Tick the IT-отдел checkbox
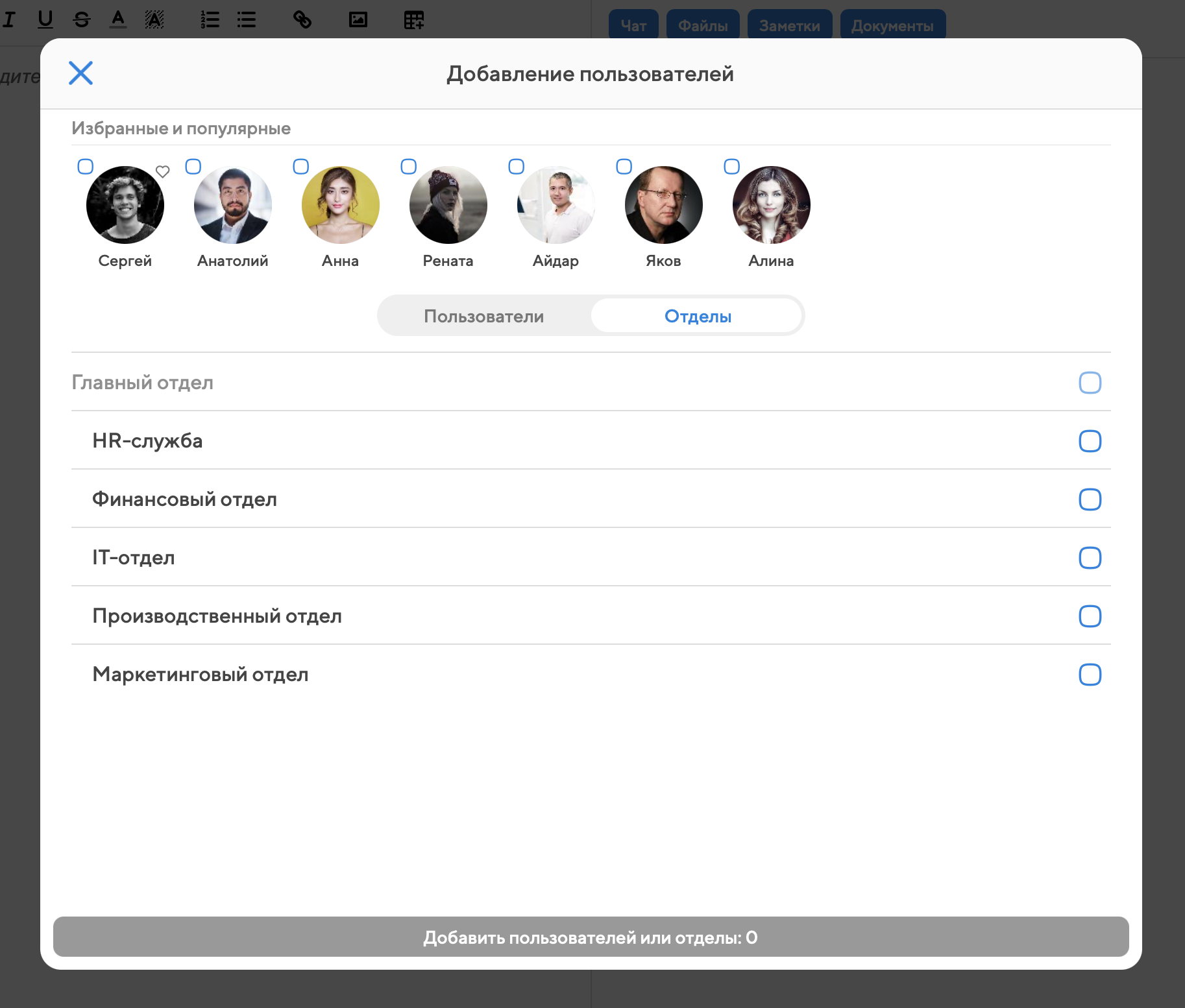Screen dimensions: 1185x1008 [1090, 558]
